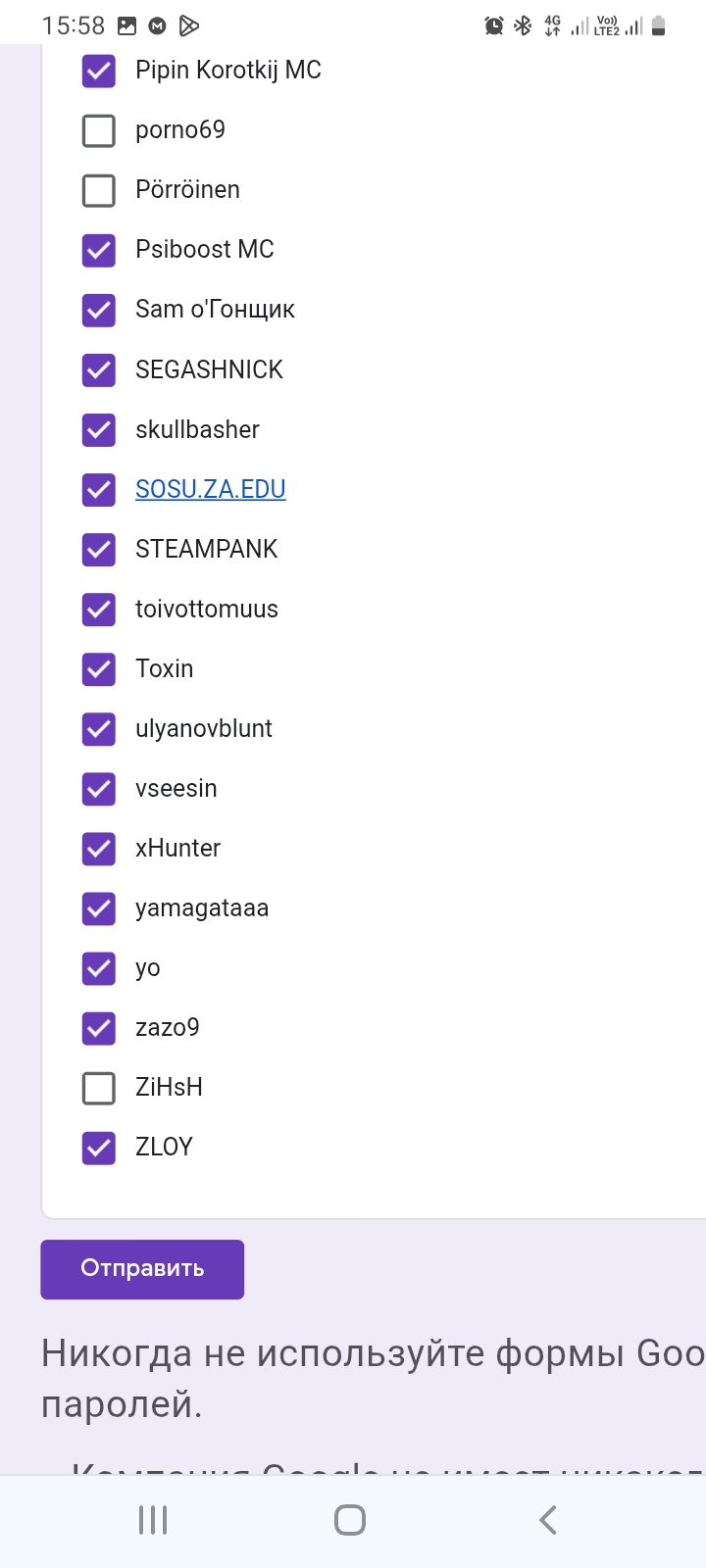Tap the clock time in status bar
This screenshot has width=706, height=1568.
point(74,26)
